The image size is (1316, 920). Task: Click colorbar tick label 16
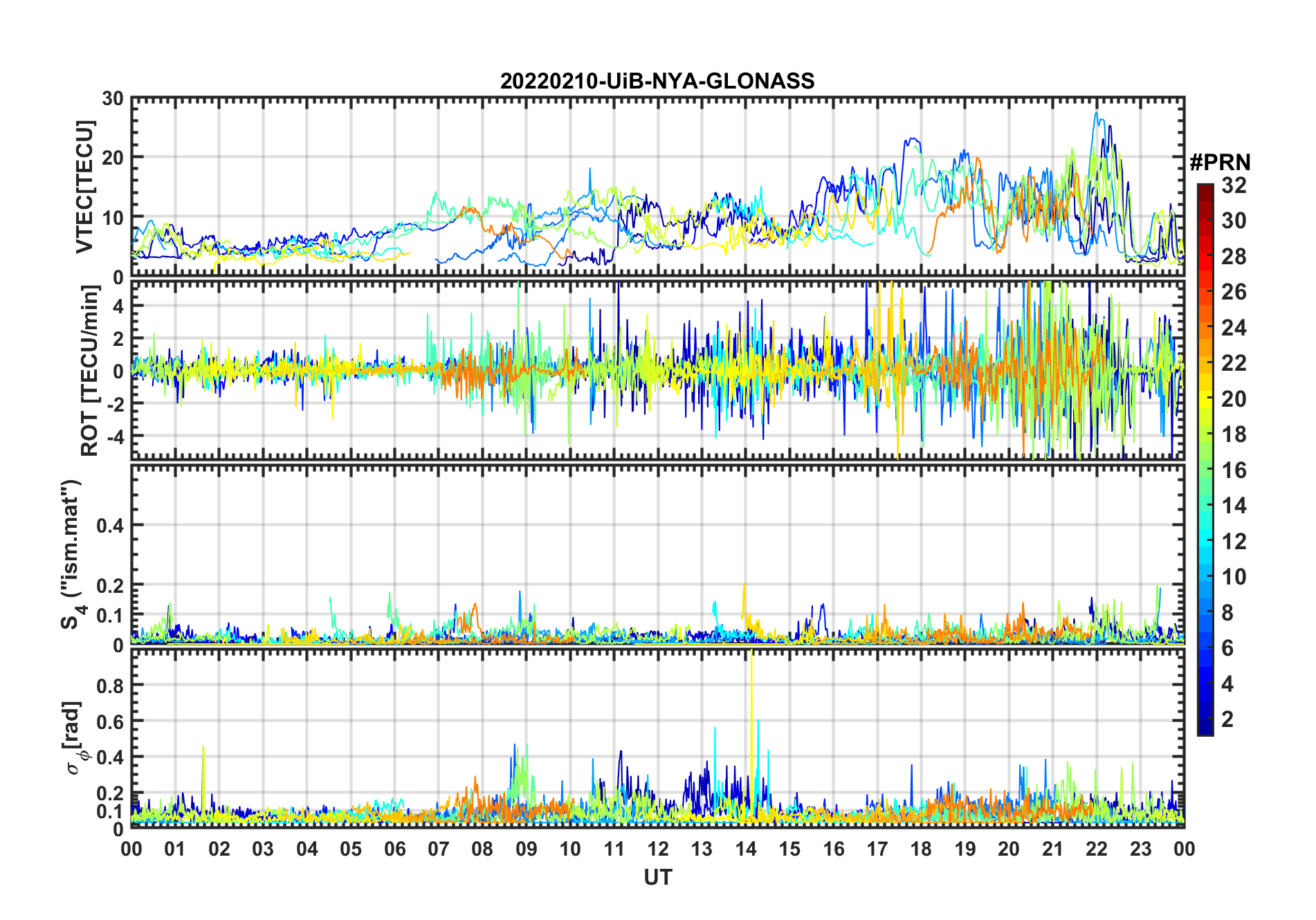pyautogui.click(x=1234, y=470)
